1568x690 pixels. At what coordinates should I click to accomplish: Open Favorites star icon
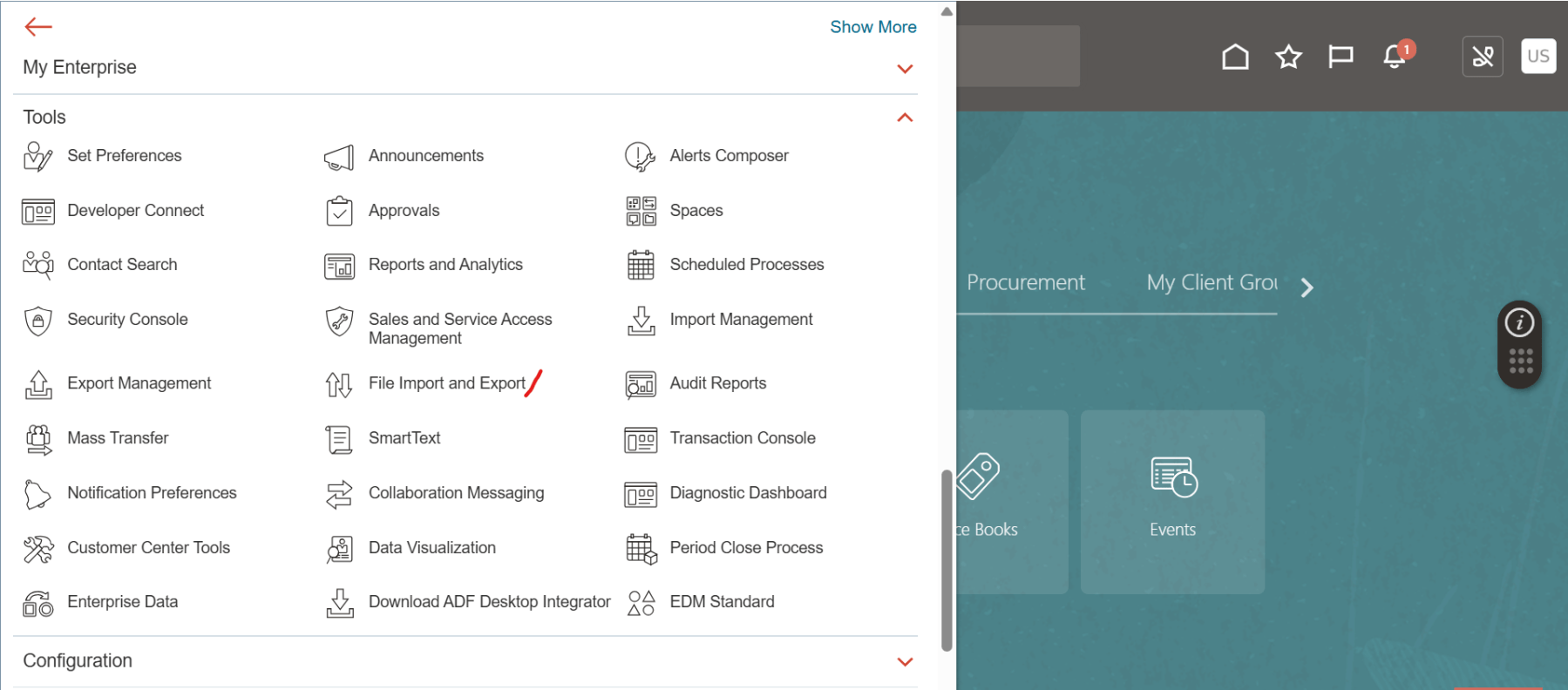click(x=1288, y=57)
